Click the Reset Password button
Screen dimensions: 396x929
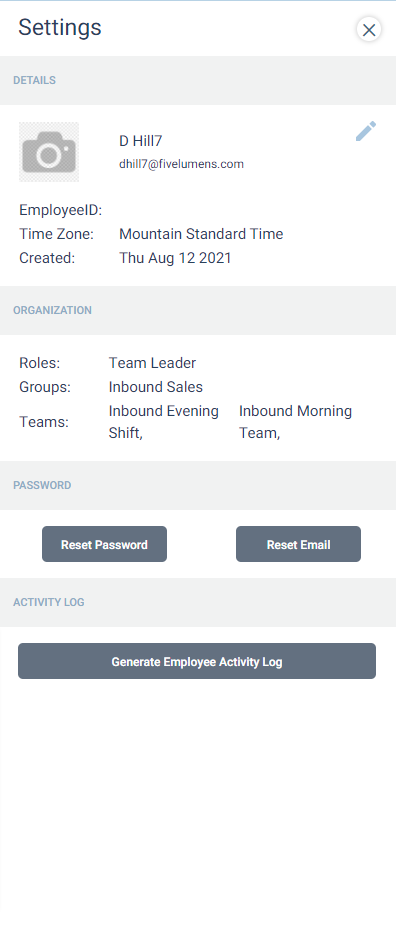[x=104, y=544]
